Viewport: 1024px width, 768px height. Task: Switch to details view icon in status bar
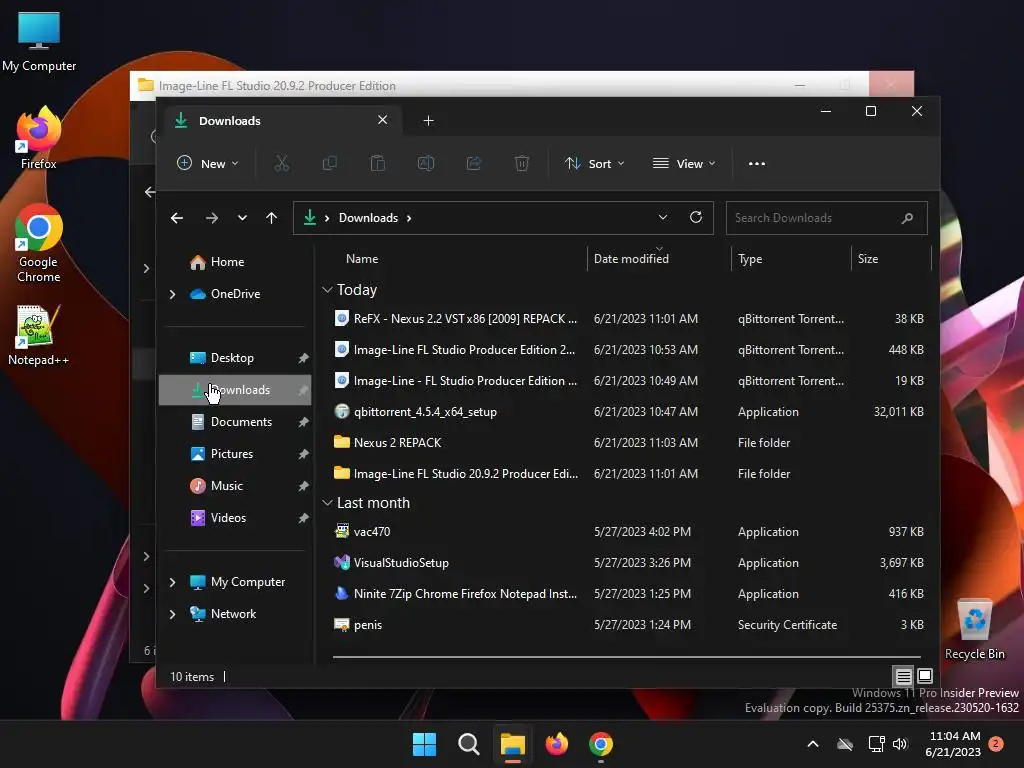click(903, 677)
